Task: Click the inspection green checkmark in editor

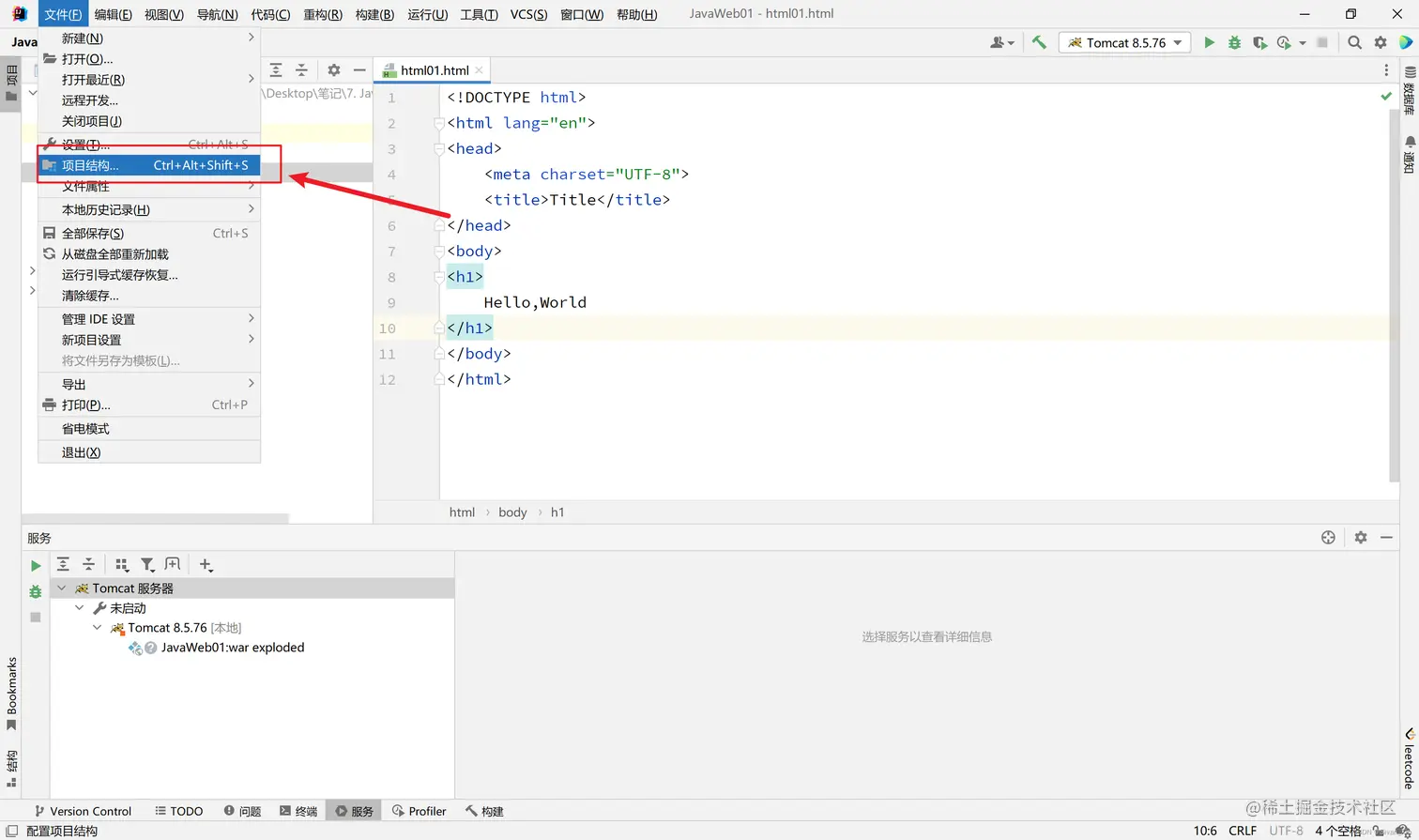Action: 1386,97
